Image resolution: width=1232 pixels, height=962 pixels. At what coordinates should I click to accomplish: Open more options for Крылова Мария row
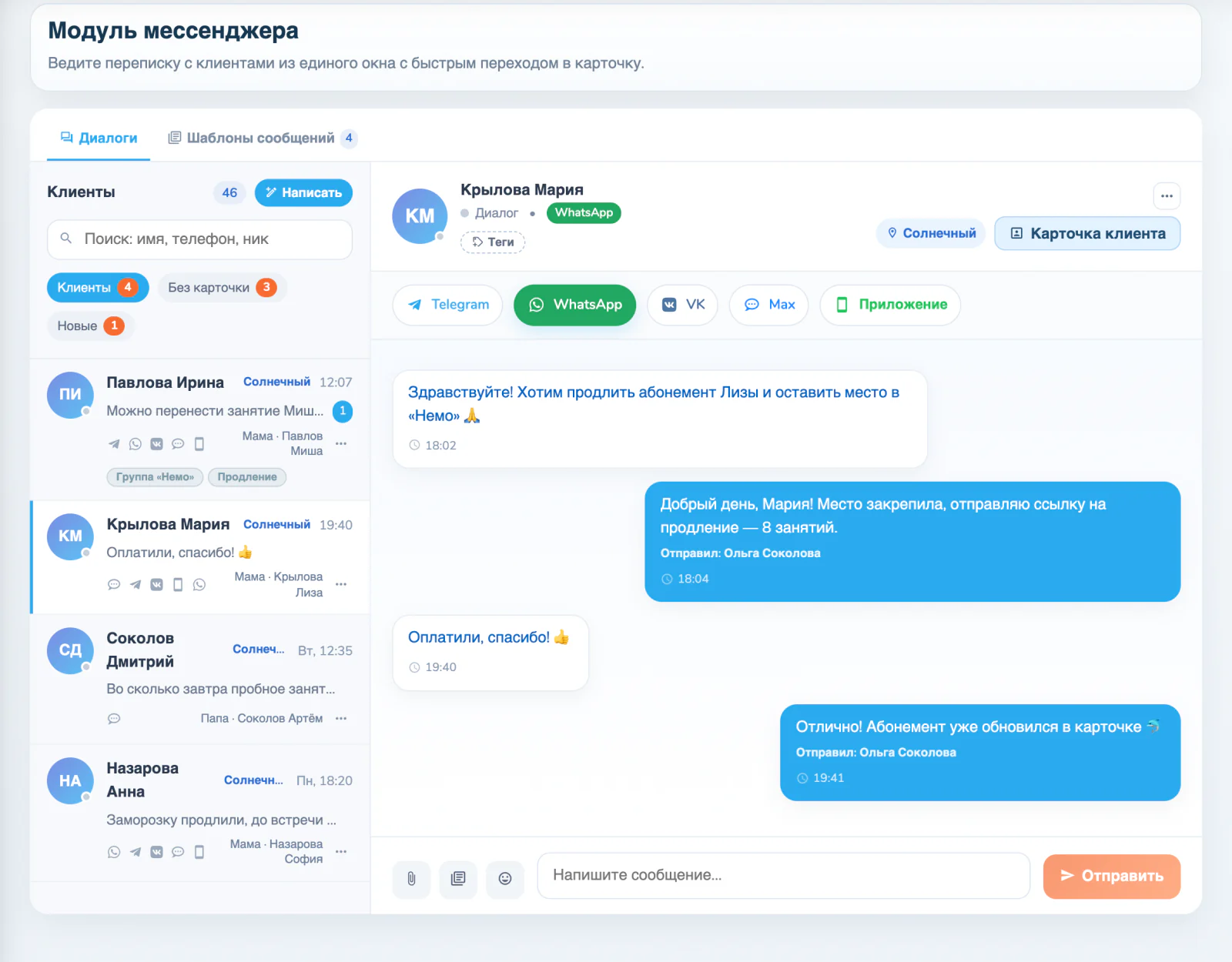341,585
